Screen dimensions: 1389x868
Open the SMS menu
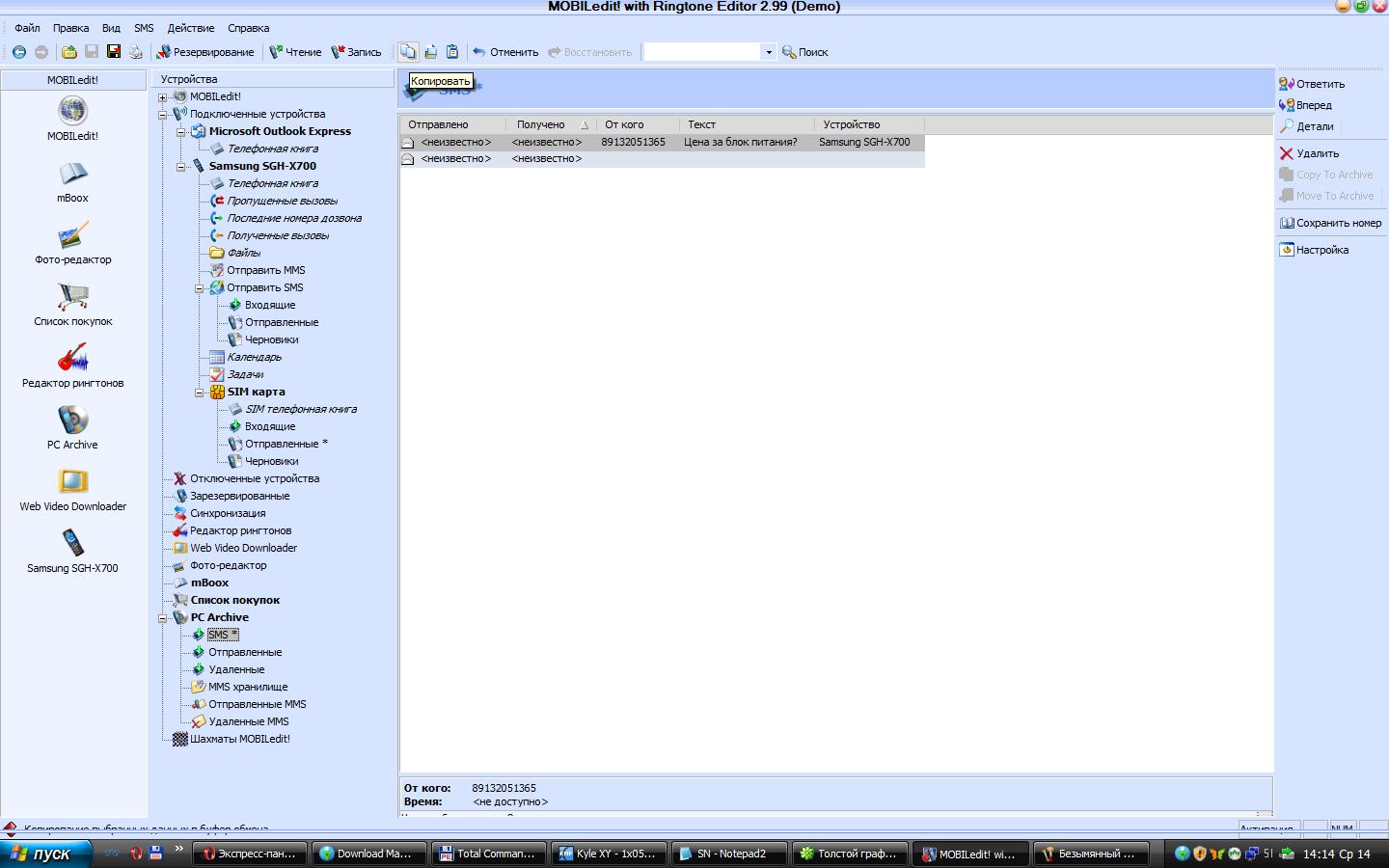tap(144, 28)
